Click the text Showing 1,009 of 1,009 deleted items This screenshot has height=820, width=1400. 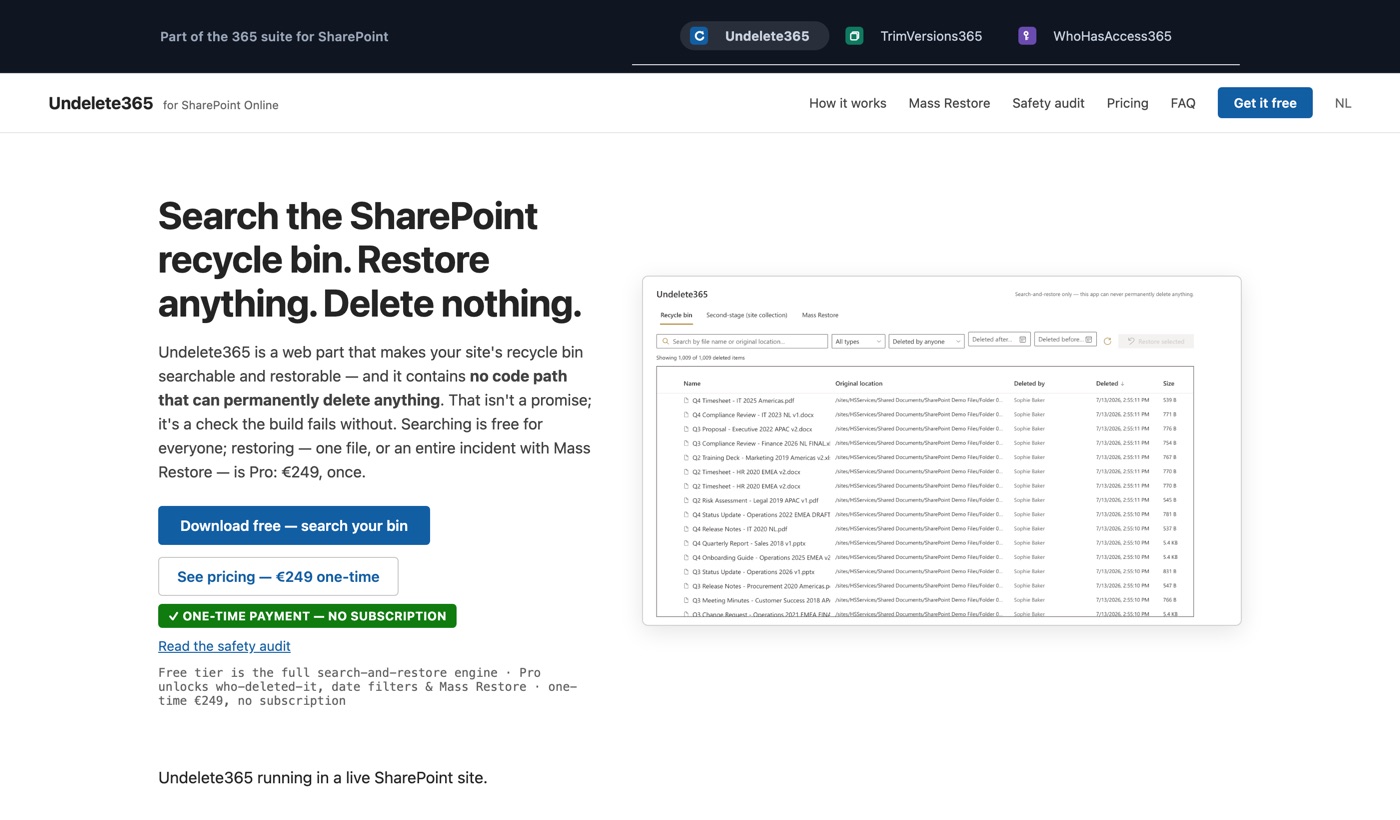tap(700, 357)
